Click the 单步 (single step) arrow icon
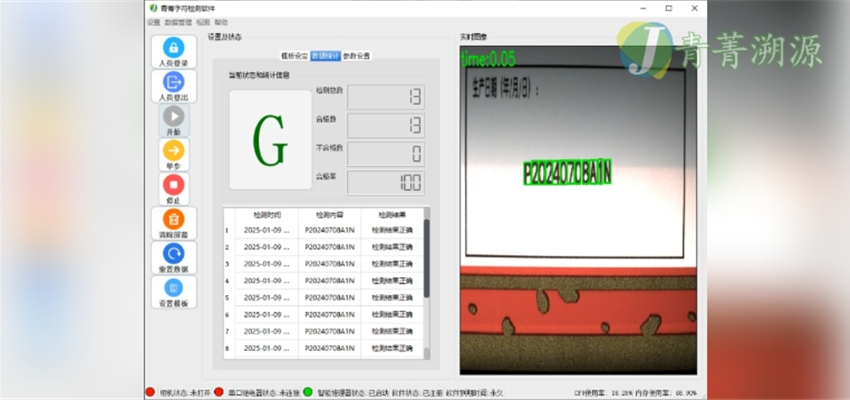850x400 pixels. click(173, 150)
